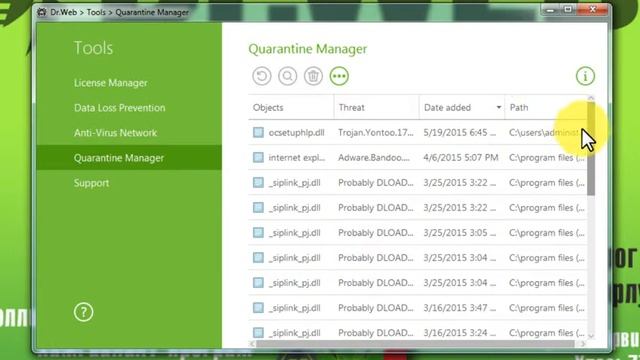This screenshot has width=640, height=360.
Task: Click the date 4/6/2015 5:07 PM
Action: pos(461,158)
